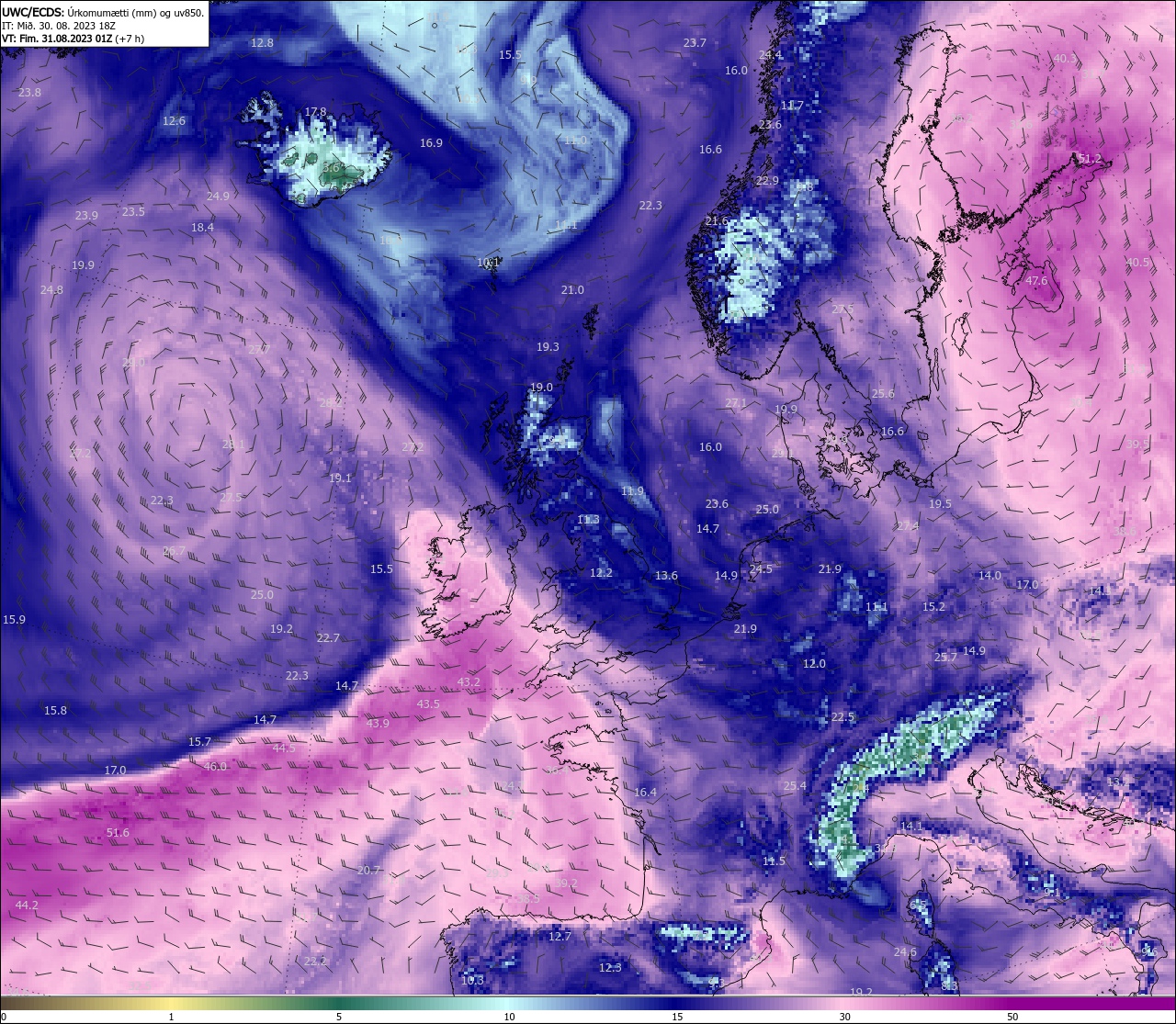
Task: Click the map value 19.1
Action: coord(340,478)
